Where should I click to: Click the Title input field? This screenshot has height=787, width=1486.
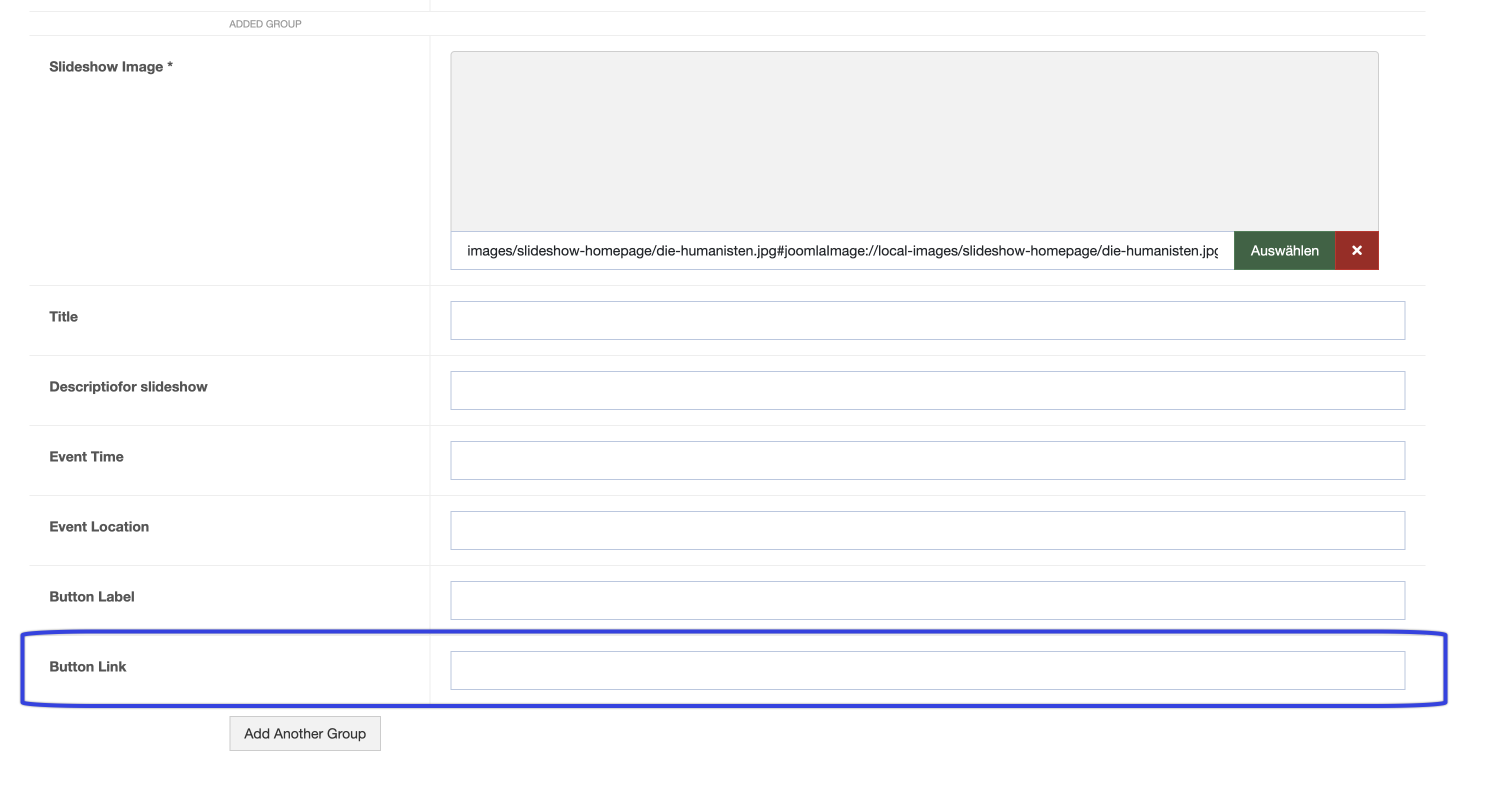927,320
